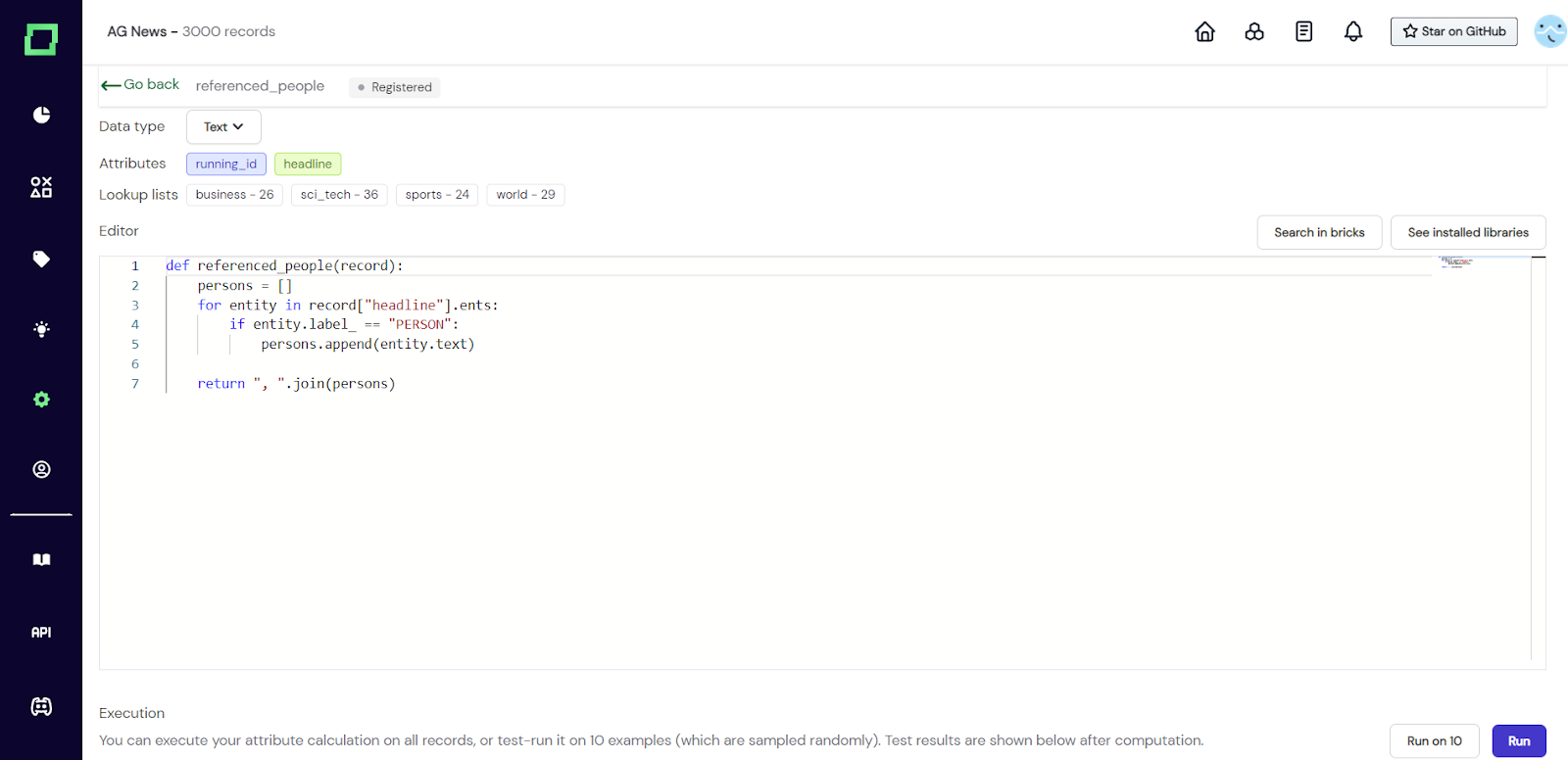This screenshot has width=1568, height=760.
Task: Open the heuristics lightbulb icon page
Action: pos(41,329)
